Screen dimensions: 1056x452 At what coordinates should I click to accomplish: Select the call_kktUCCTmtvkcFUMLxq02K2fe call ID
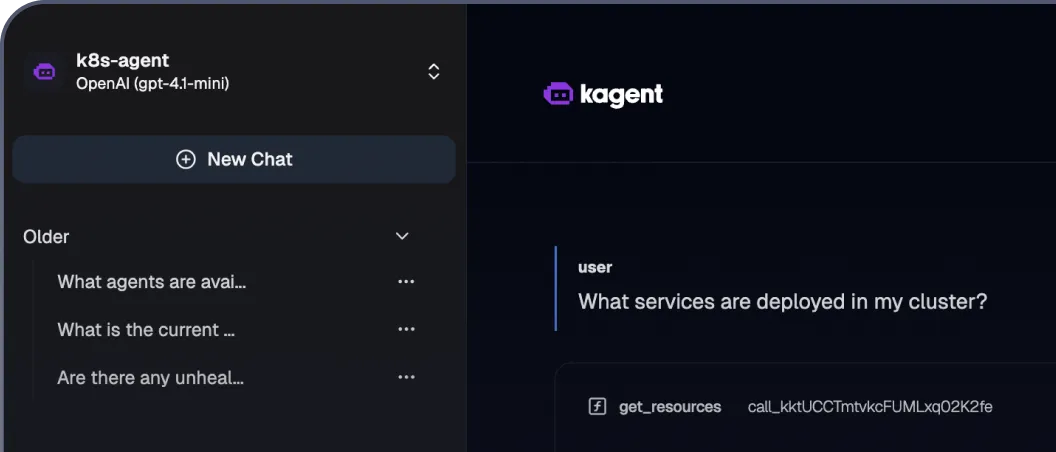(x=869, y=407)
